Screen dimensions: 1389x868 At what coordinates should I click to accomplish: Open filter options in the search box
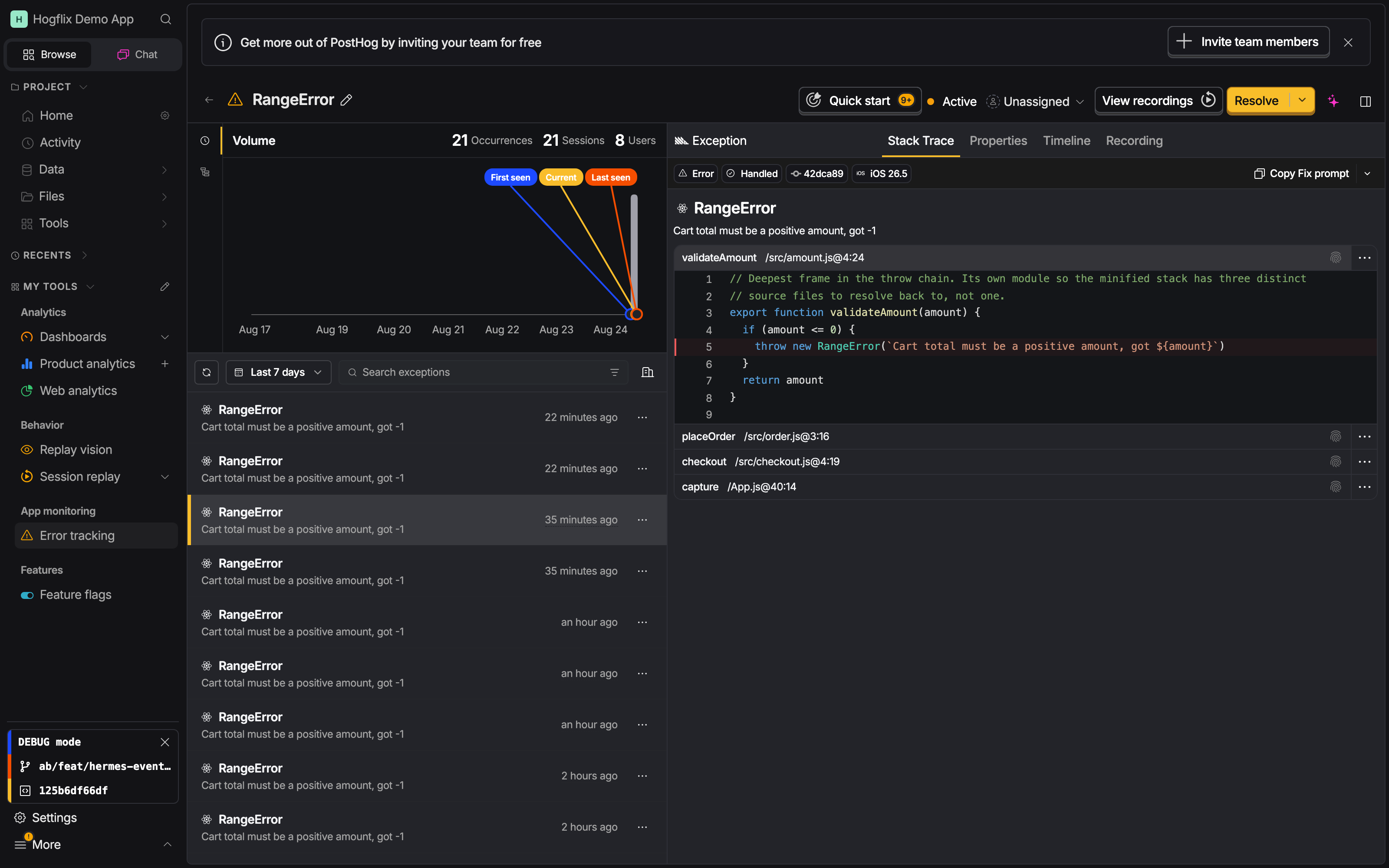pyautogui.click(x=614, y=372)
